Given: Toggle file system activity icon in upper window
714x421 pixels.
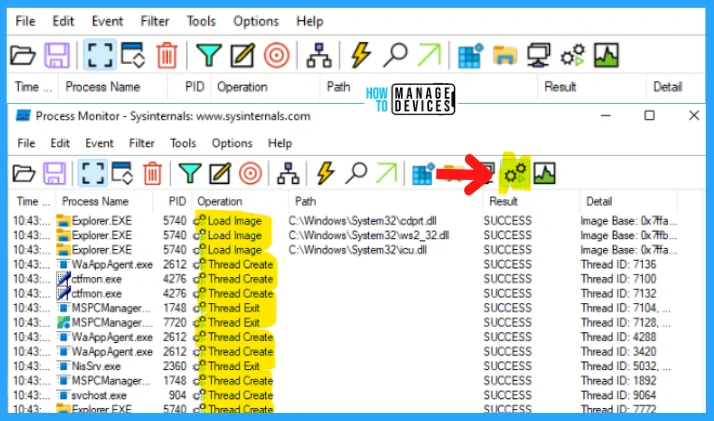Looking at the screenshot, I should tap(505, 55).
